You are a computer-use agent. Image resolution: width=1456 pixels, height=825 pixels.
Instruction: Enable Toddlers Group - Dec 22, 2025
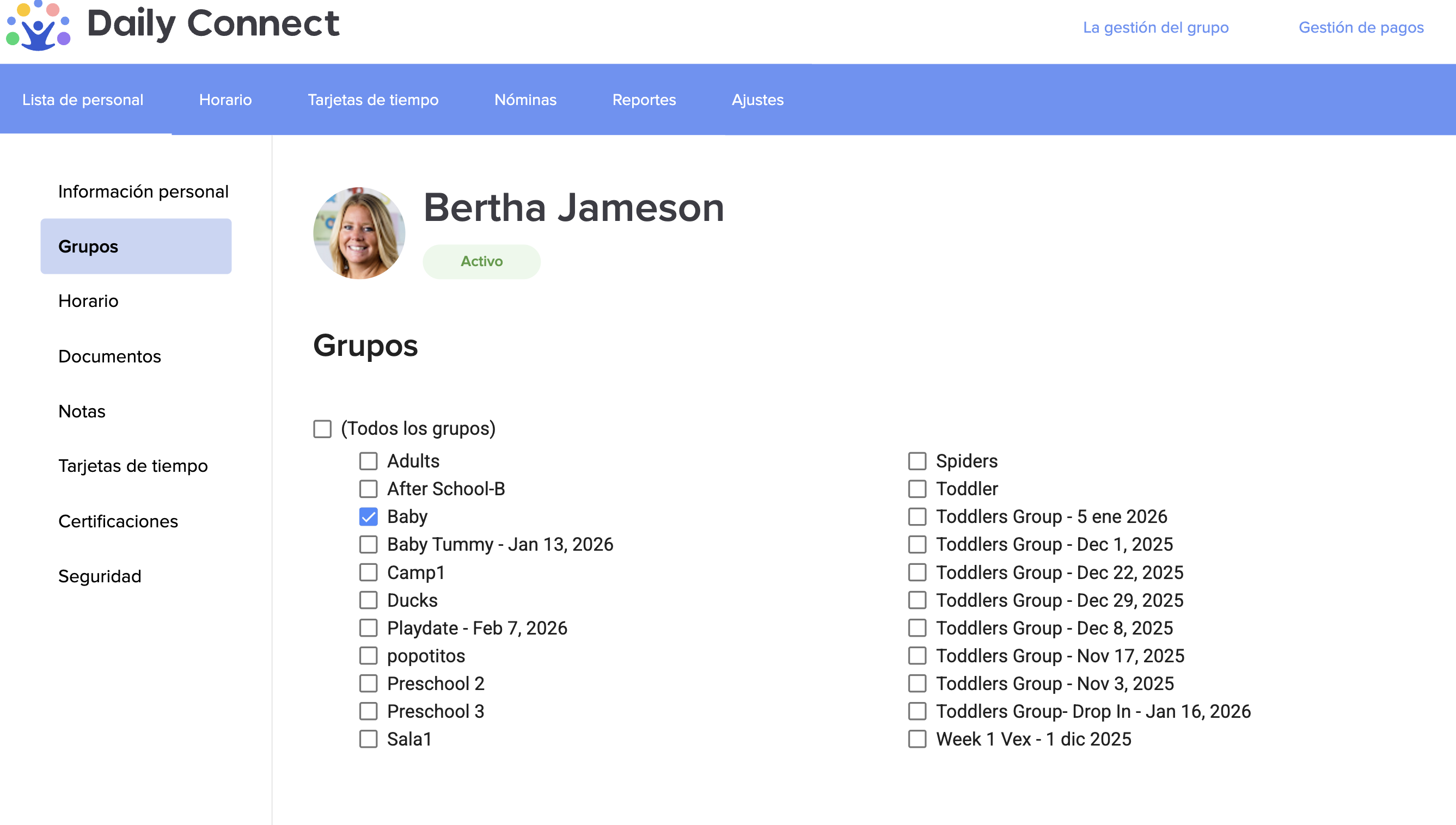[917, 572]
